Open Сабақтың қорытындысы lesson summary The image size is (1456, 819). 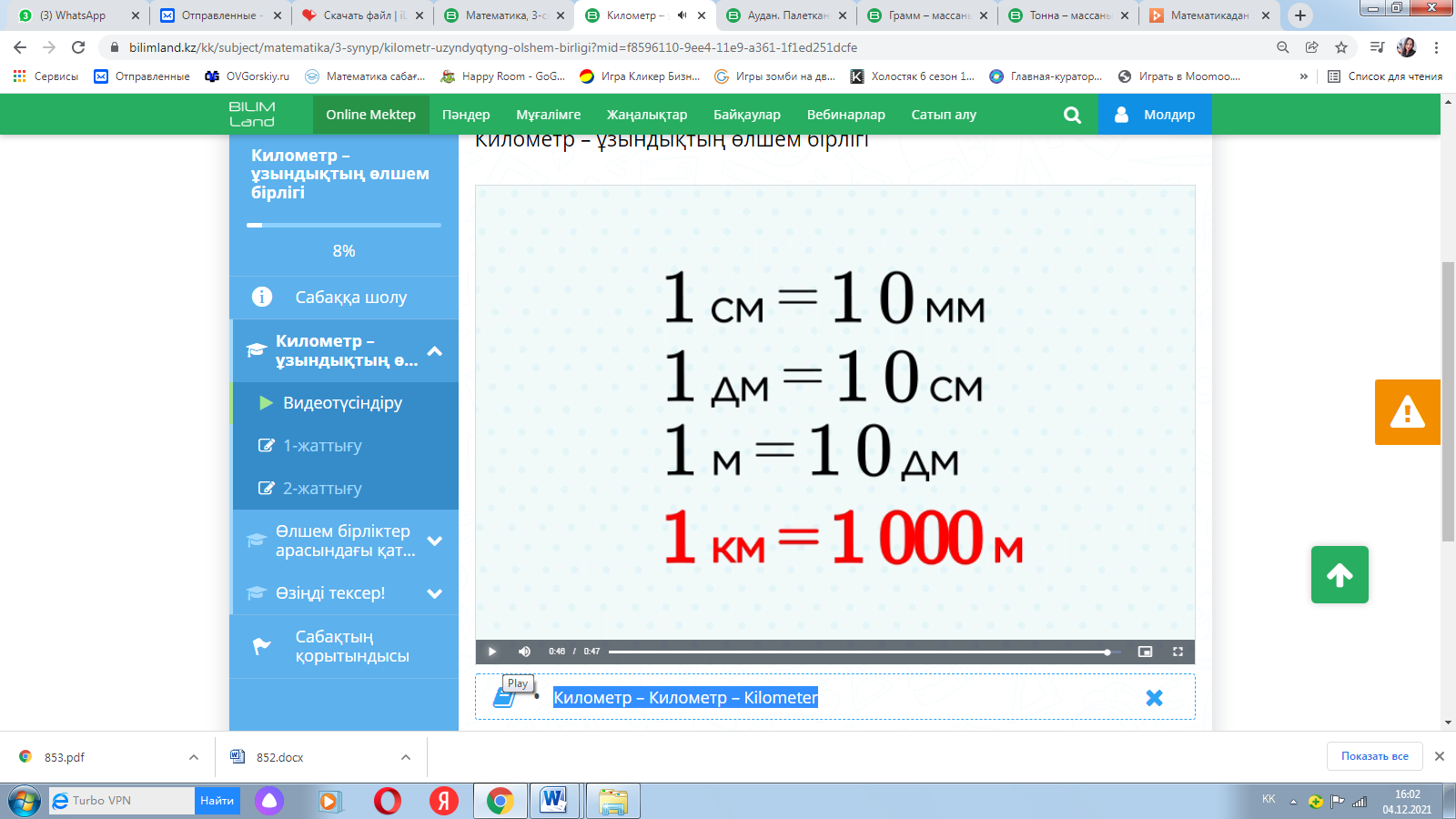coord(344,646)
